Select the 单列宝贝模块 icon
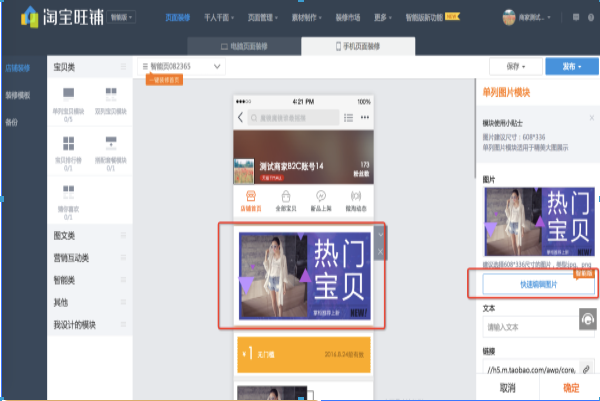Image resolution: width=600 pixels, height=401 pixels. (x=68, y=94)
